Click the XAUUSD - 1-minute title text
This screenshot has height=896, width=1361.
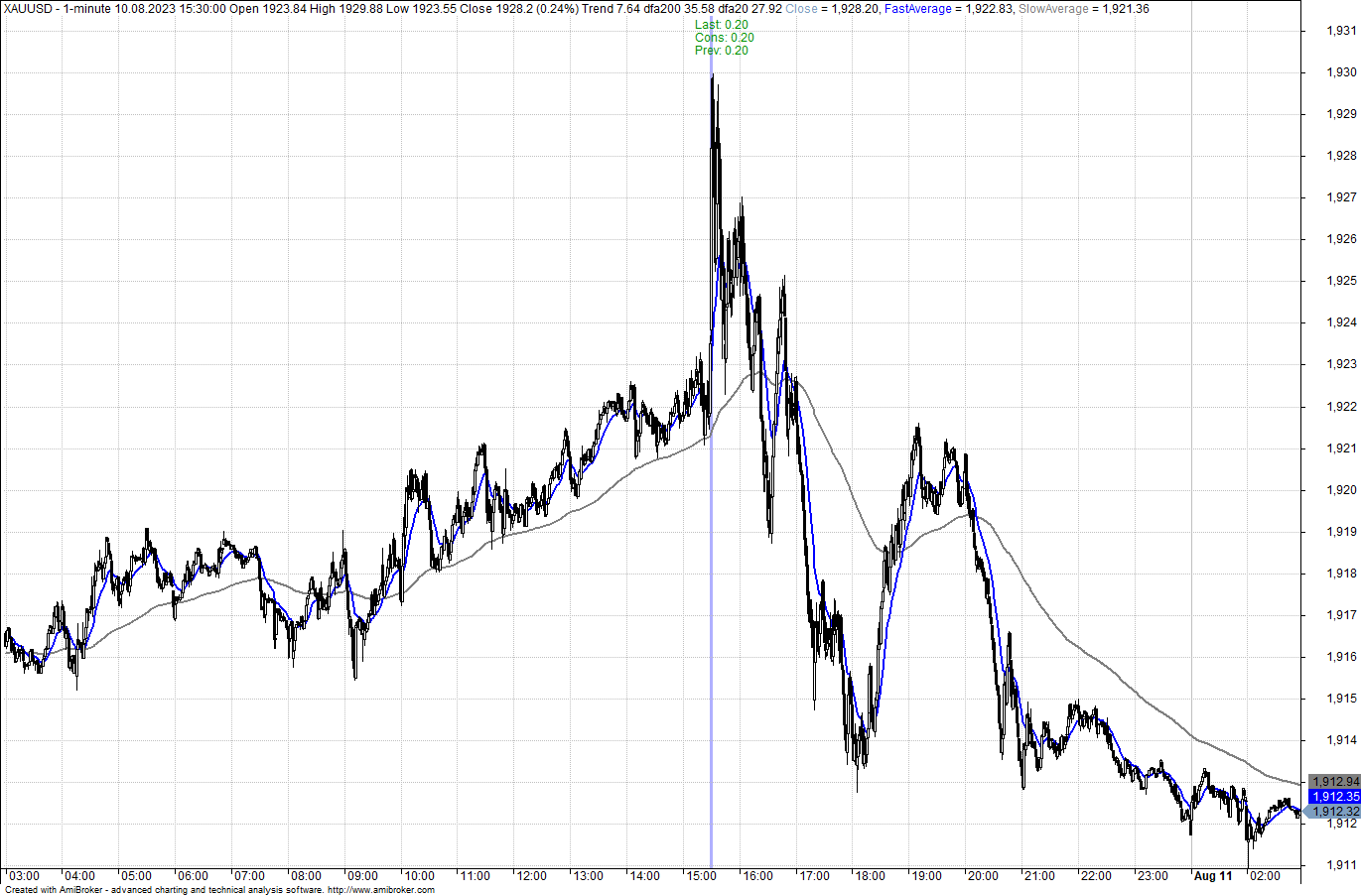click(x=57, y=9)
